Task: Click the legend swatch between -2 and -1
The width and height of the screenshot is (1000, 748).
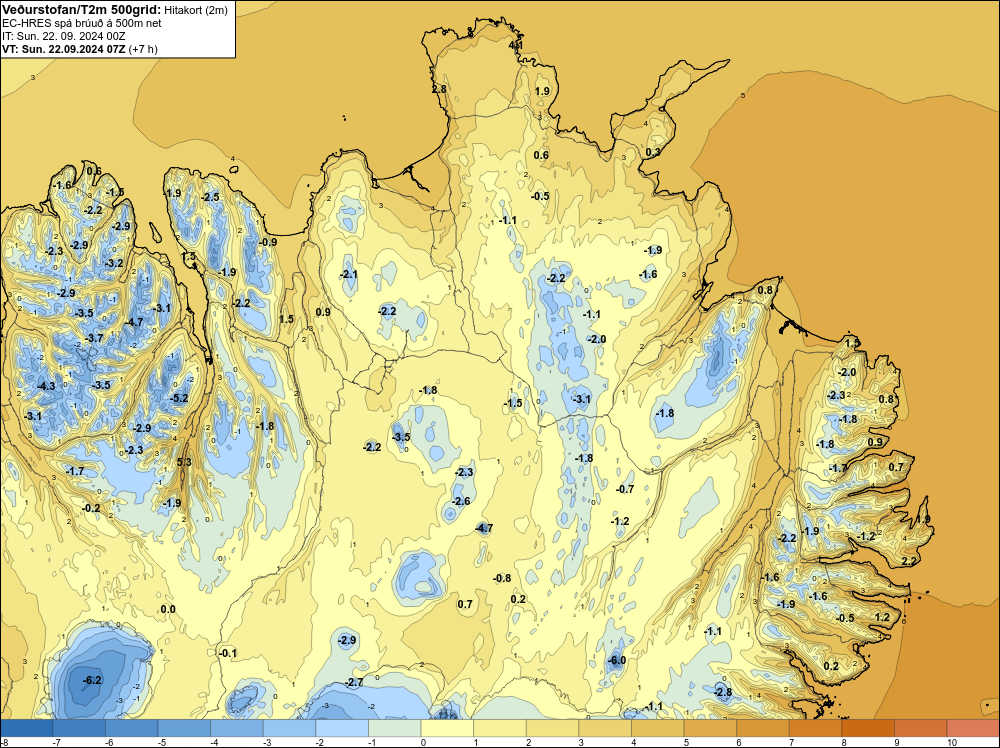Action: 342,728
